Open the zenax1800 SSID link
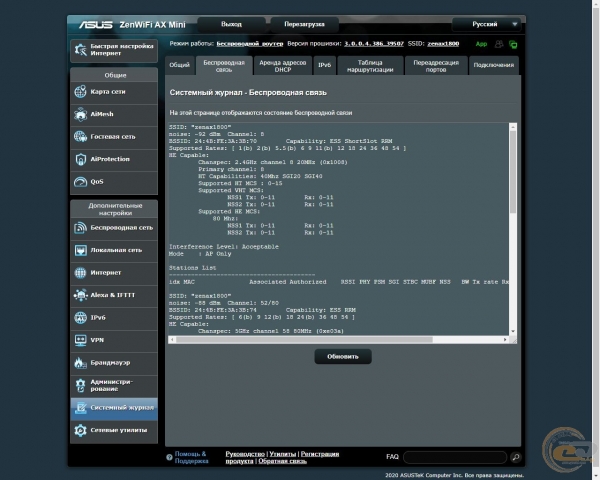 tap(443, 44)
